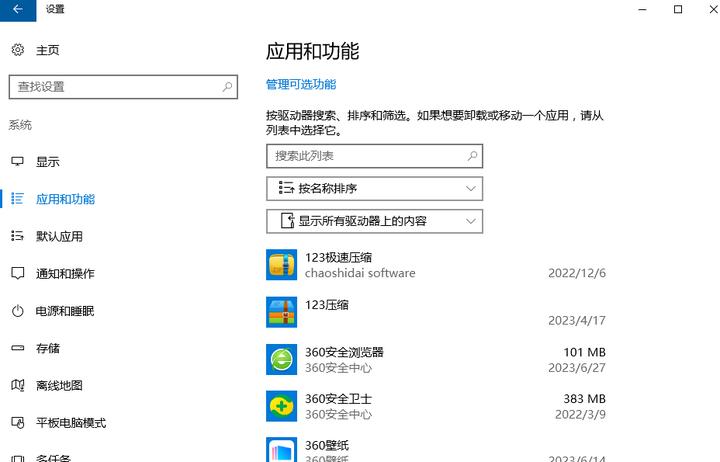Click the 系统 section label in sidebar
720x462 pixels.
click(x=20, y=125)
